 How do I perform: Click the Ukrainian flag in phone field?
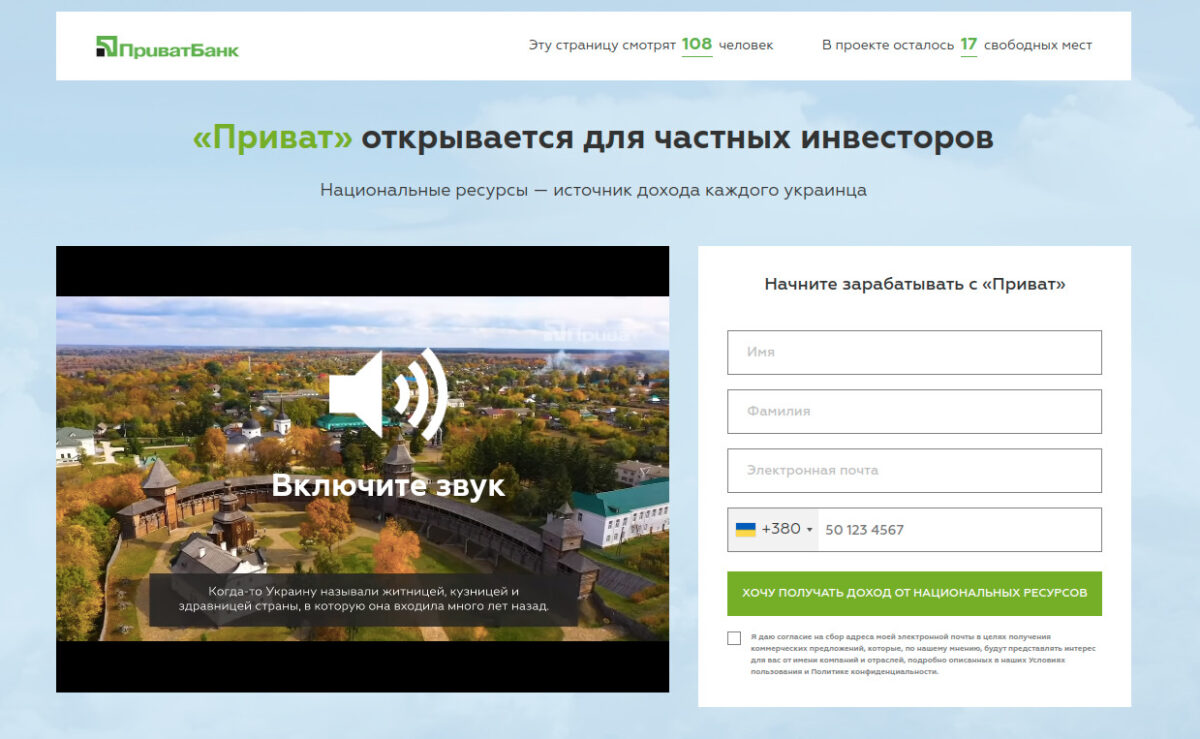[746, 529]
